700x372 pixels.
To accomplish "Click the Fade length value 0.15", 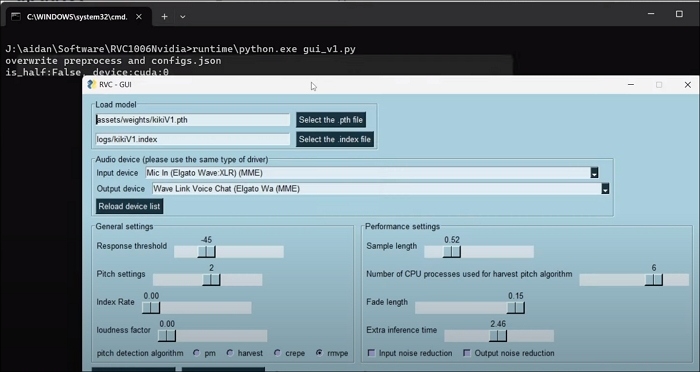I will [x=516, y=296].
